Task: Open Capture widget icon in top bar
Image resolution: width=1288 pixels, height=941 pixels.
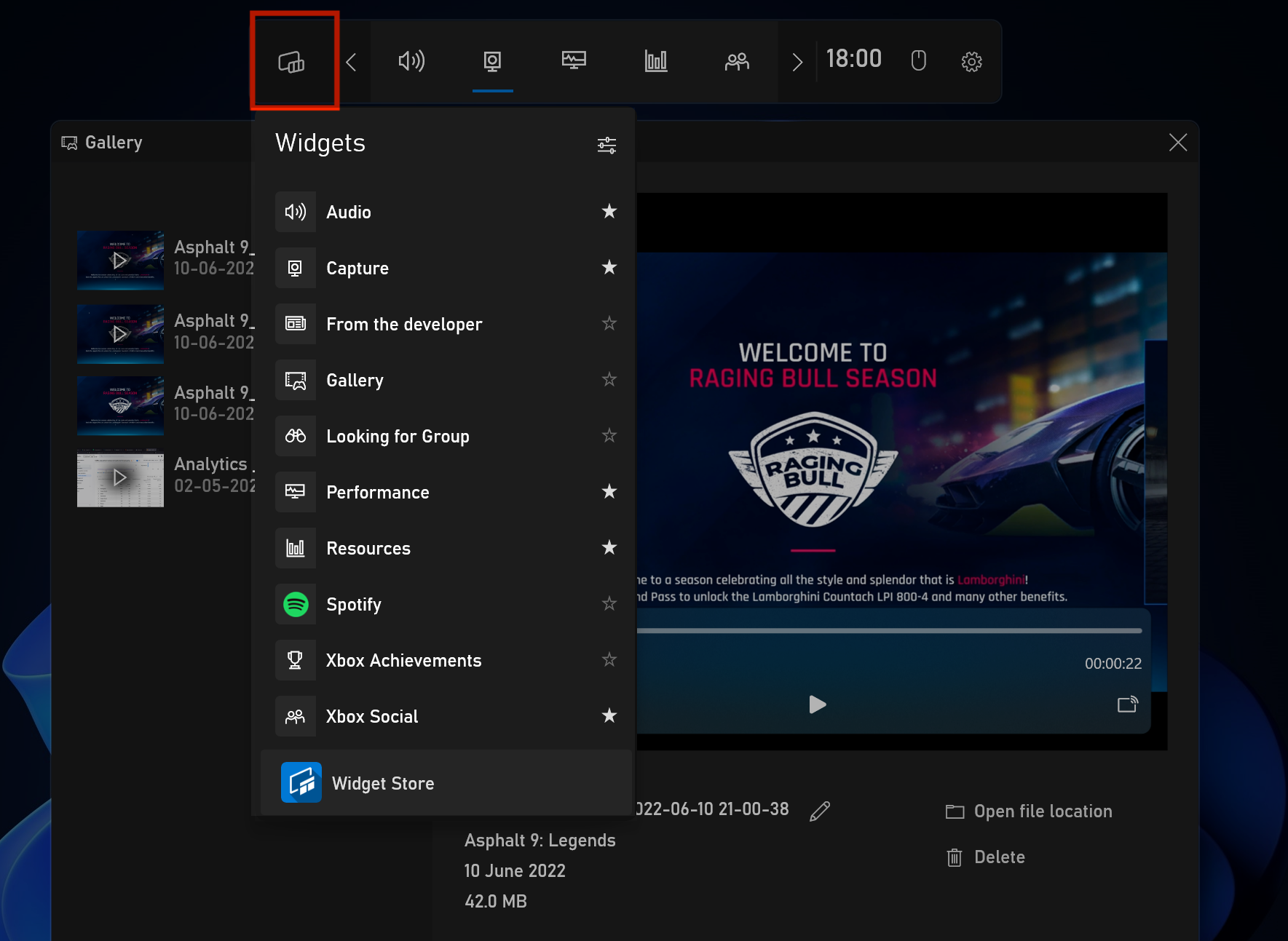Action: click(x=493, y=61)
